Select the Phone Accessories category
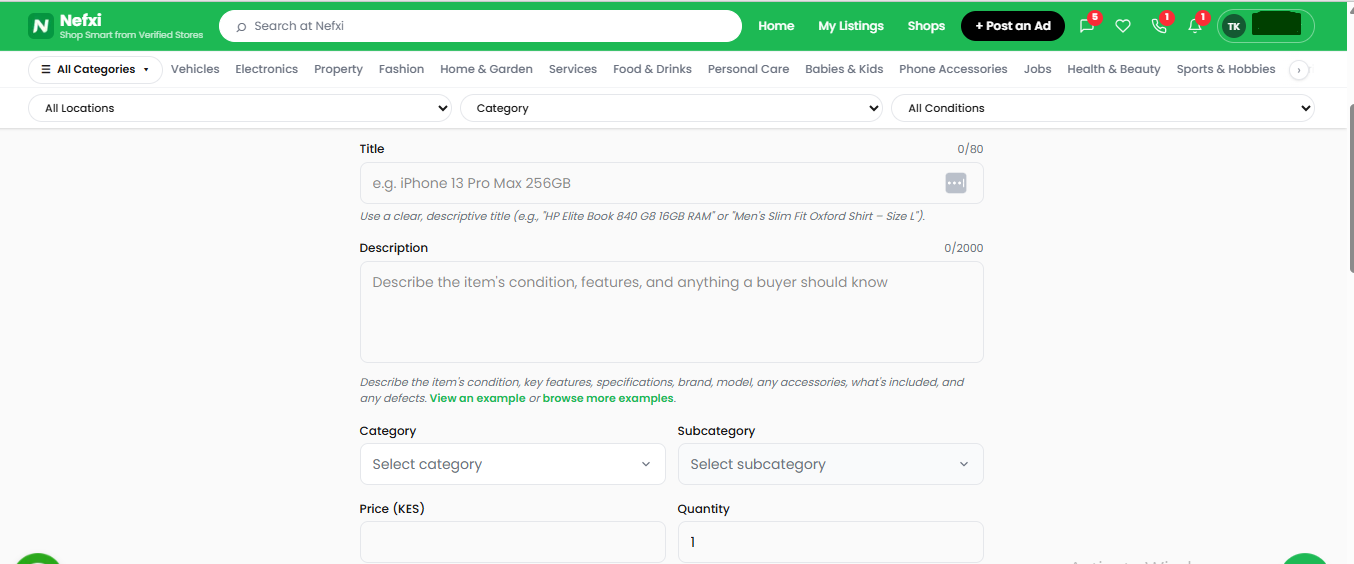 coord(953,69)
